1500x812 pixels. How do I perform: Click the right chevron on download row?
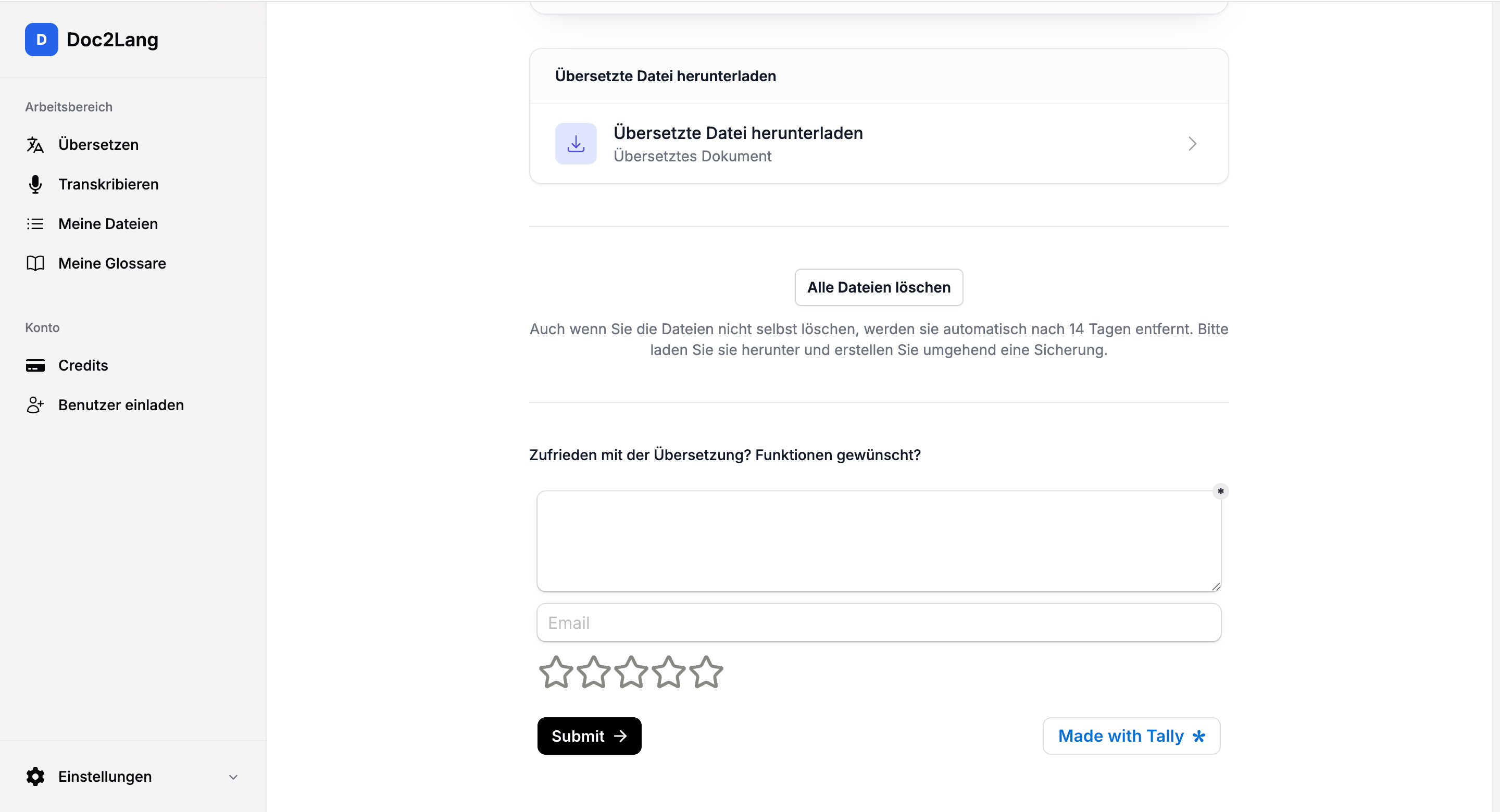tap(1192, 144)
